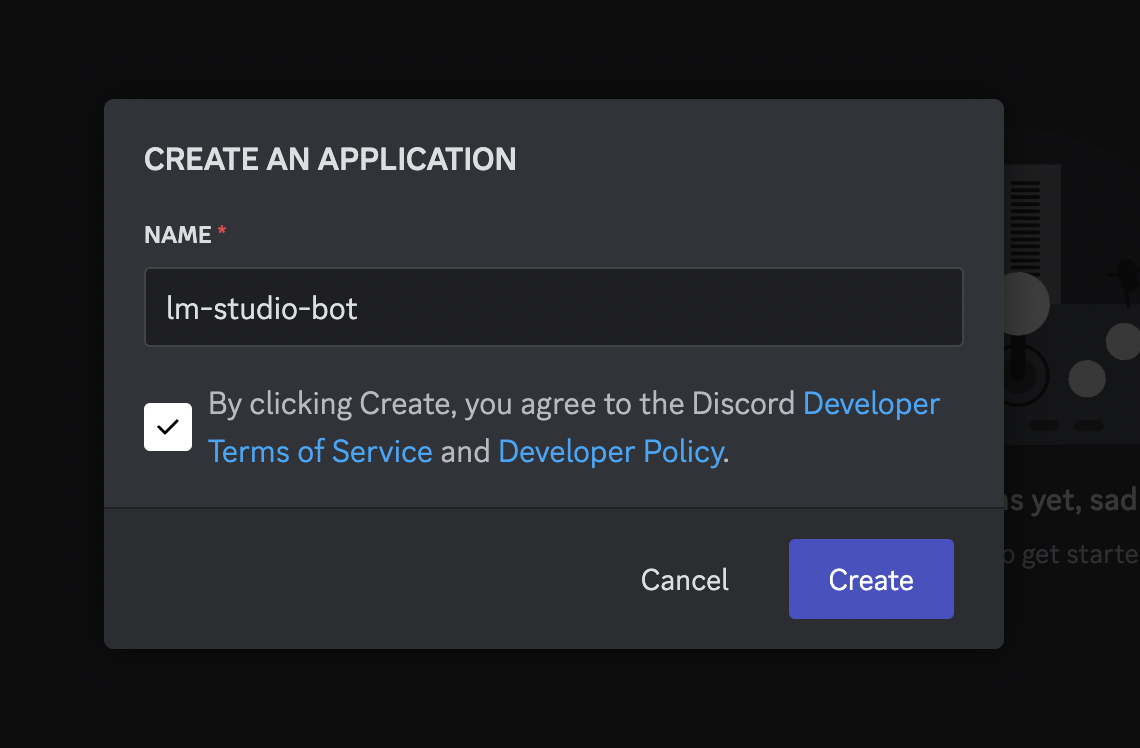1140x748 pixels.
Task: Click the required asterisk beside NAME
Action: (x=220, y=230)
